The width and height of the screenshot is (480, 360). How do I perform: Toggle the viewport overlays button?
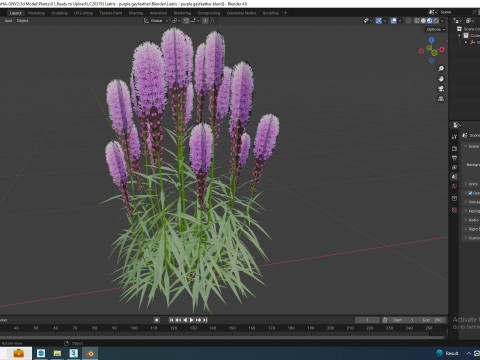click(x=394, y=21)
